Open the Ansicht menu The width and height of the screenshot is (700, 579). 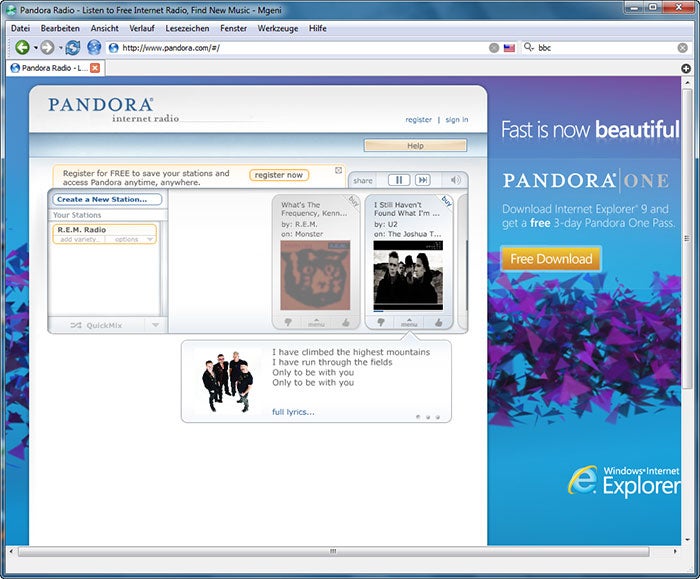[104, 28]
